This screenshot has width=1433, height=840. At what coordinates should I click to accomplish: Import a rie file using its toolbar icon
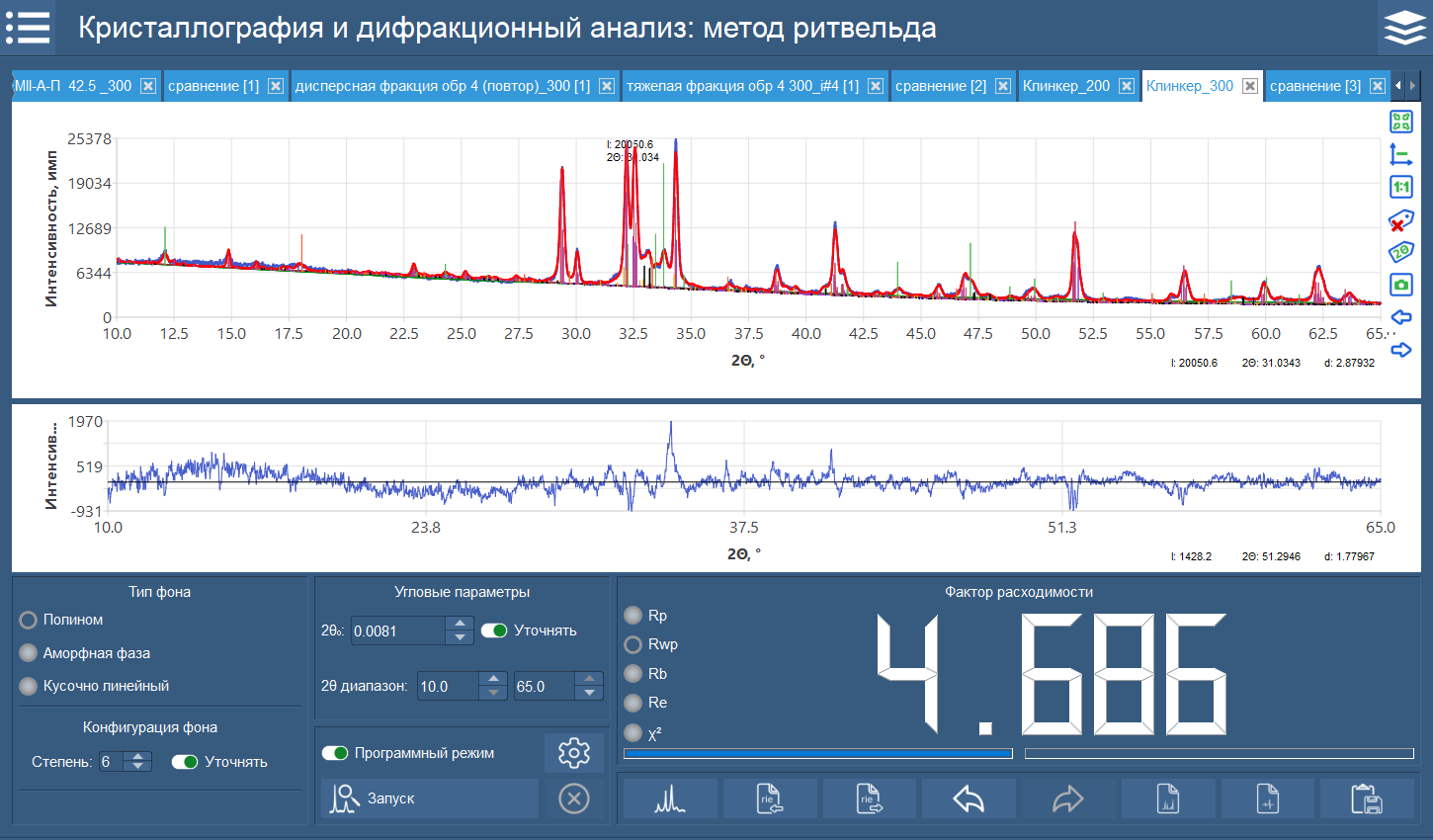(x=771, y=798)
